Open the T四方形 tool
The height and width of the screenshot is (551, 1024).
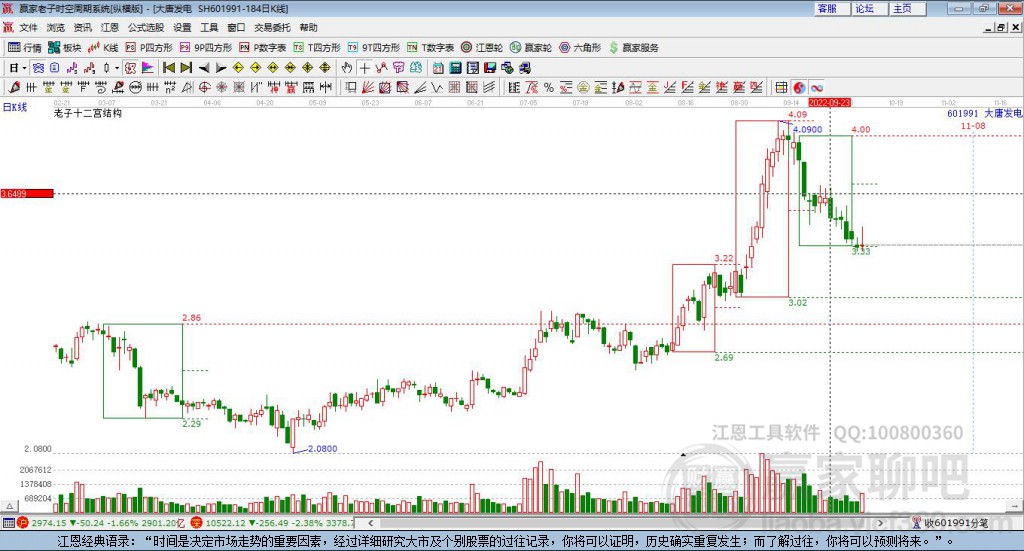point(317,48)
